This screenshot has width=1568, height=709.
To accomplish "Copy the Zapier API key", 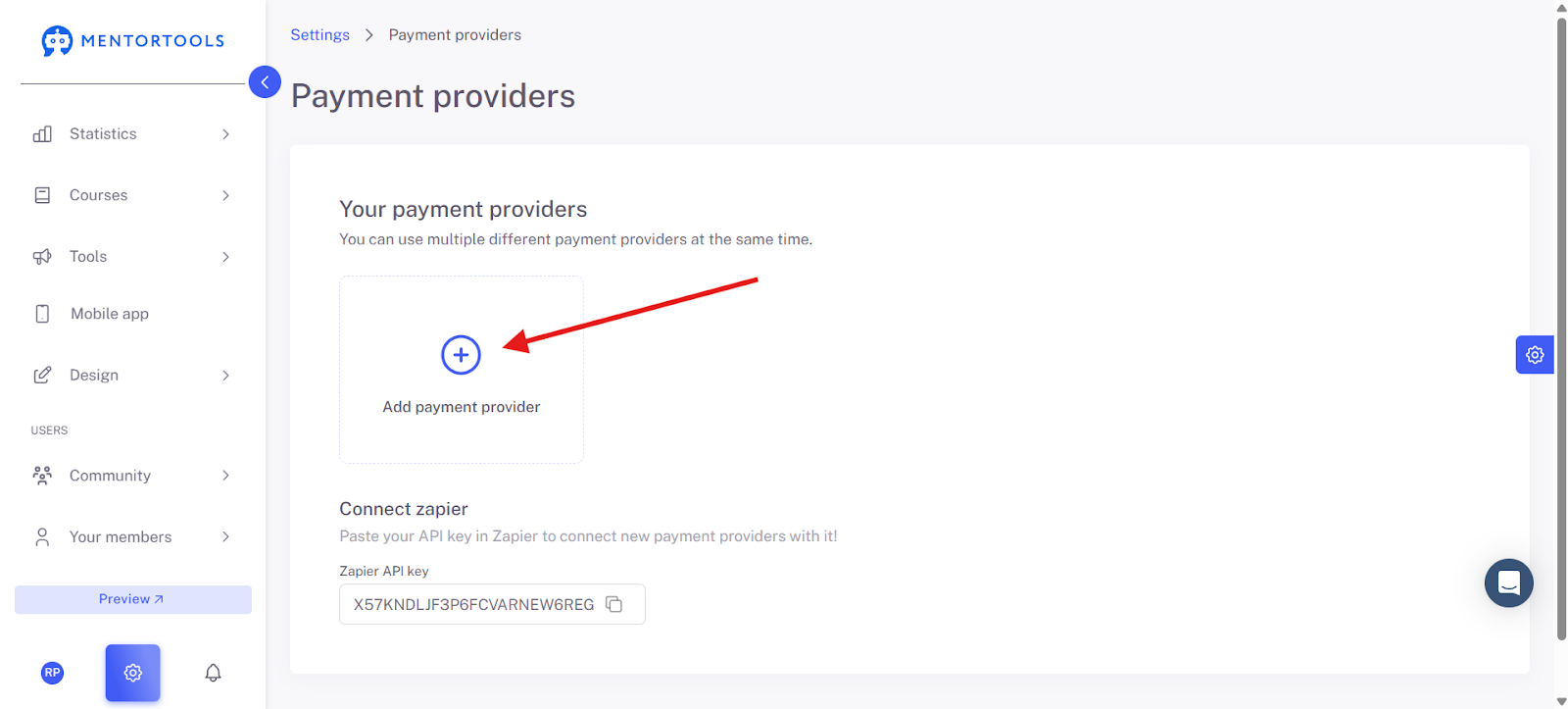I will (614, 604).
